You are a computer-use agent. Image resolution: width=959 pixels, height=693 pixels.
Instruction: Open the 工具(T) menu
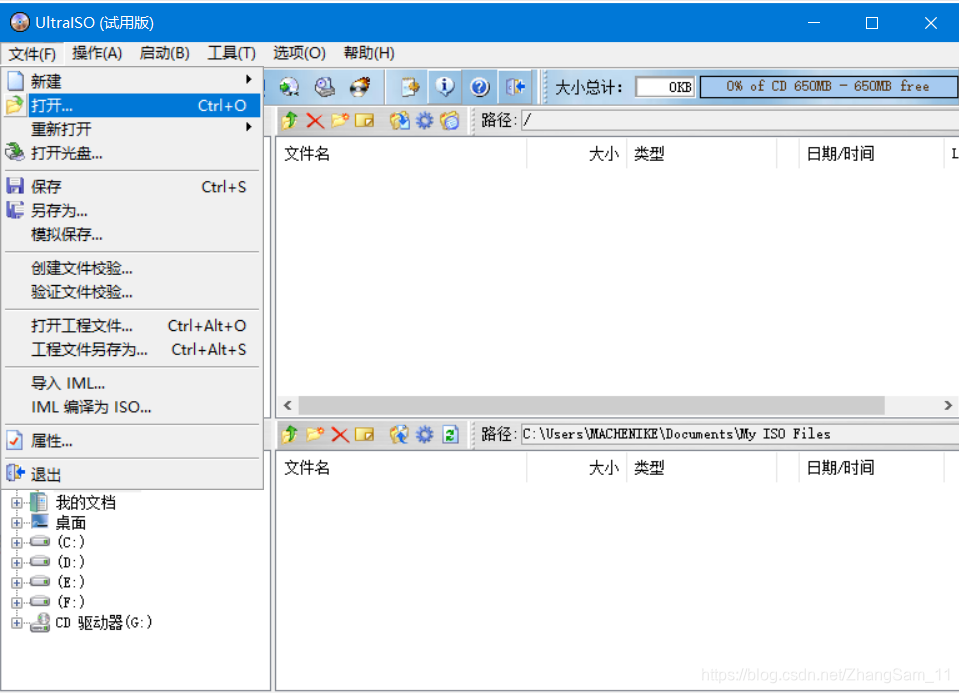231,53
